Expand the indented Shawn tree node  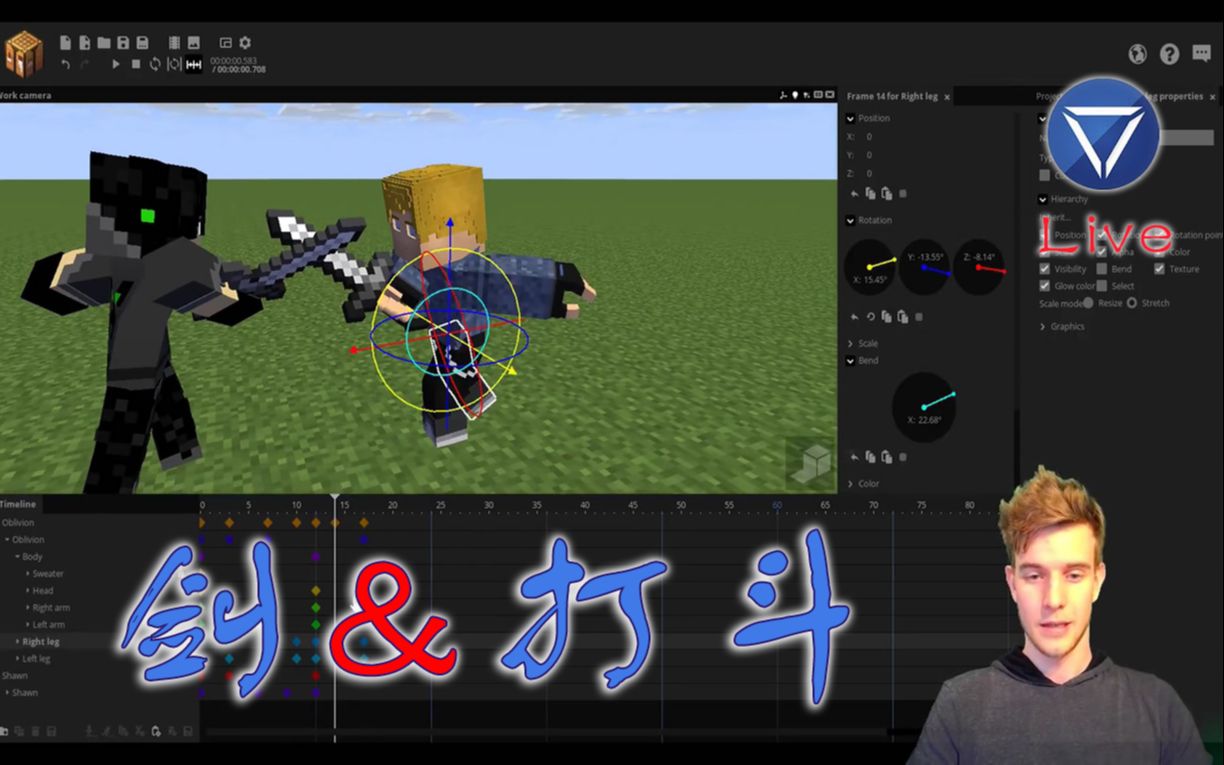[8, 692]
